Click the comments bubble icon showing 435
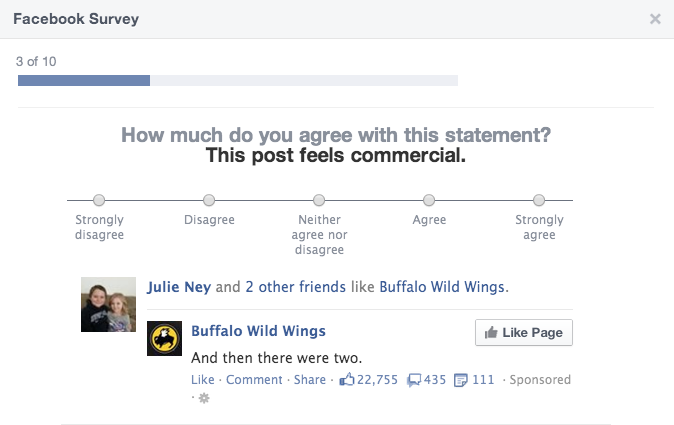674x425 pixels. pos(414,380)
